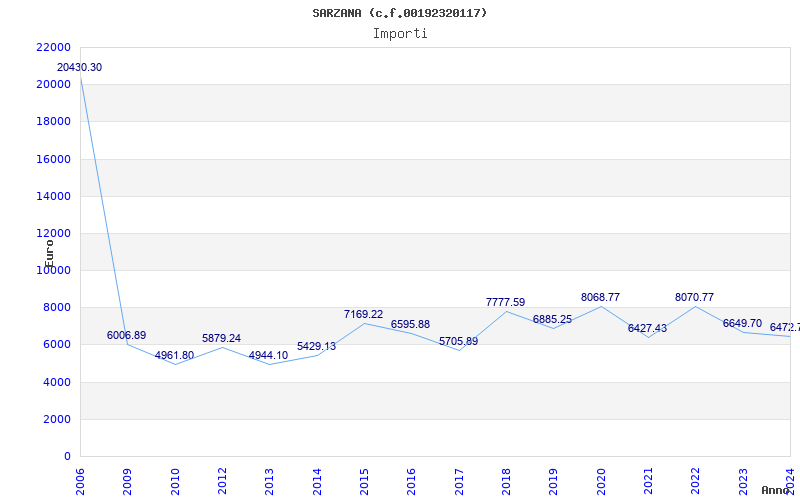Click the year 2013 axis label
The image size is (800, 500).
pyautogui.click(x=269, y=482)
